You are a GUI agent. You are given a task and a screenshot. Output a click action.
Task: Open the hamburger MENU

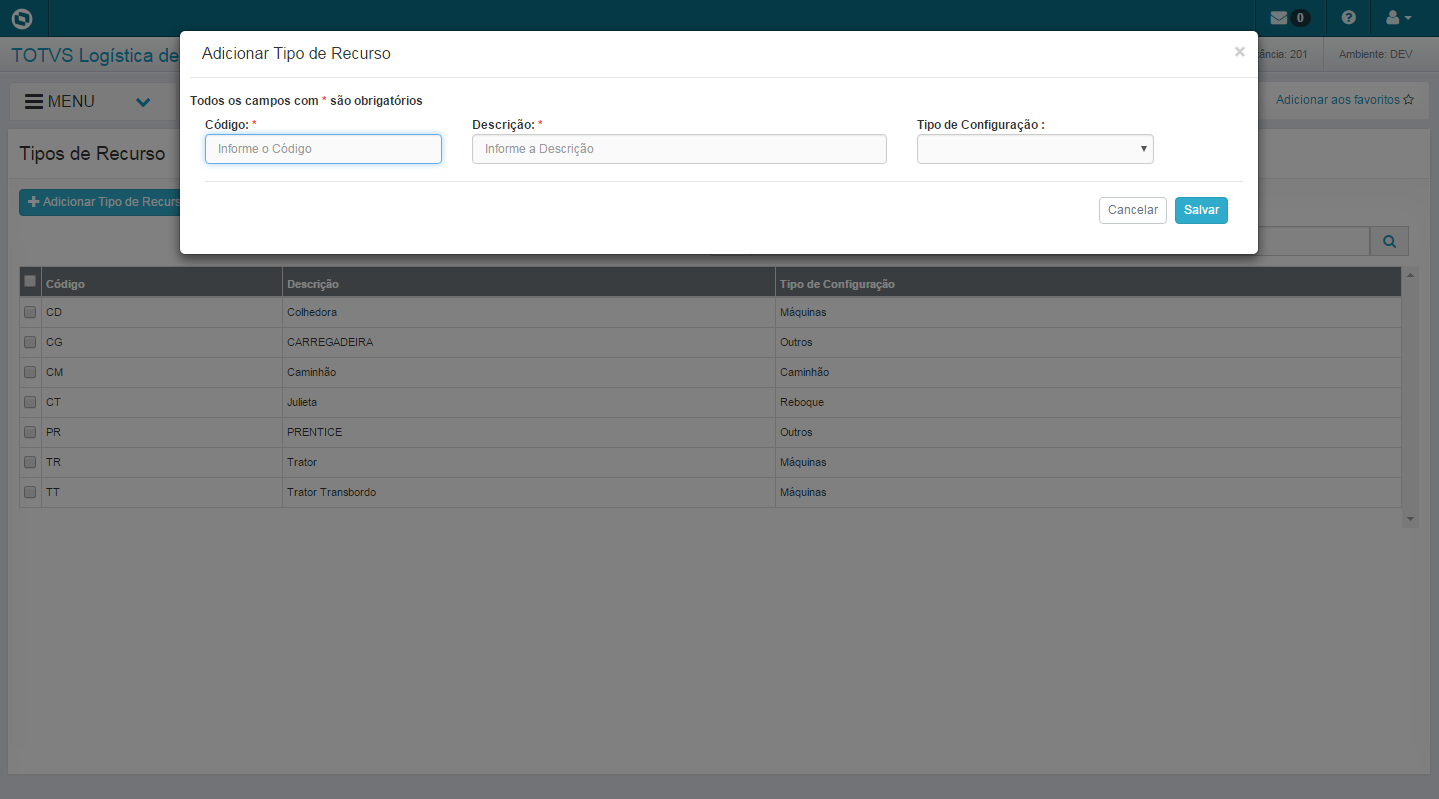tap(60, 102)
